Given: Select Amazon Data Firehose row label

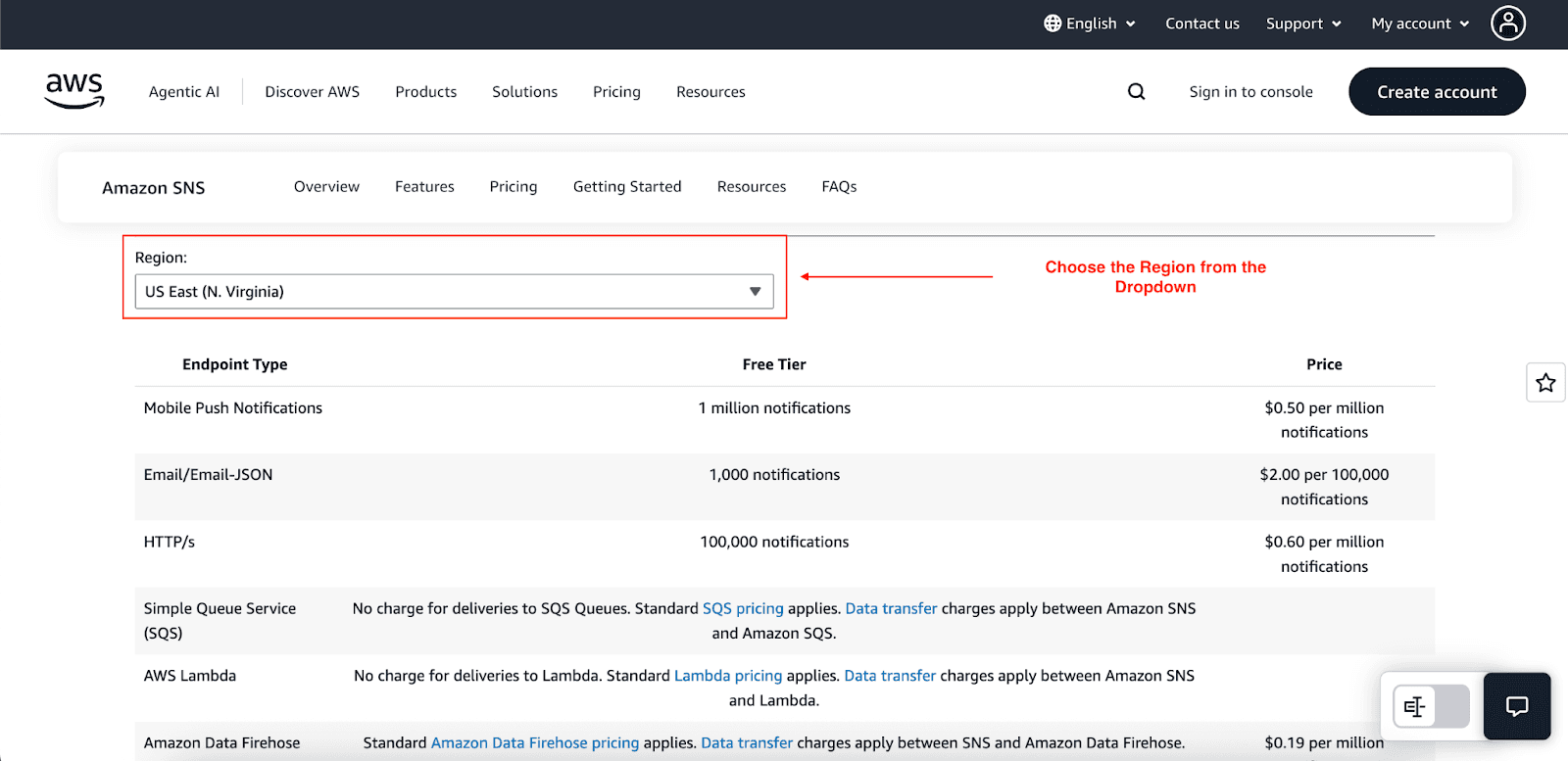Looking at the screenshot, I should (222, 742).
